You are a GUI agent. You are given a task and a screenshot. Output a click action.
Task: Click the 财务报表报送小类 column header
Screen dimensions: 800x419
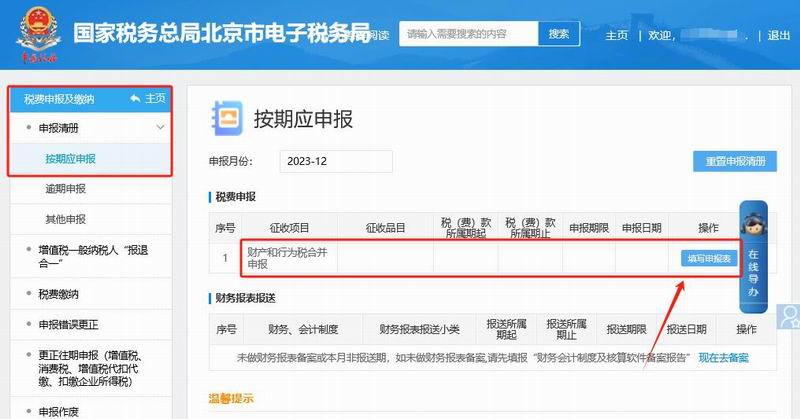click(x=419, y=330)
